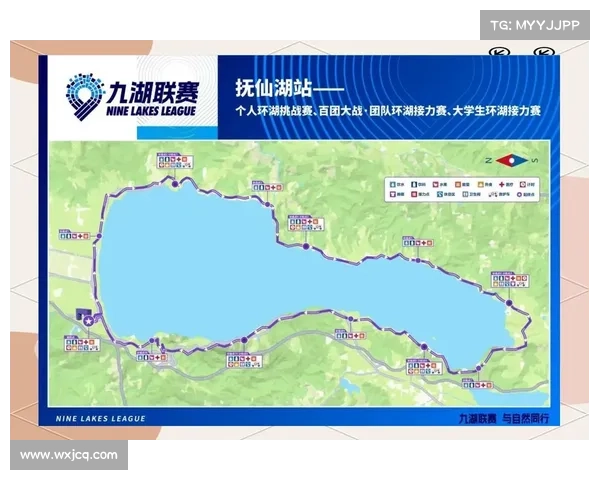
Task: Click the dark blue building icon beside star marker
Action: coord(82,313)
